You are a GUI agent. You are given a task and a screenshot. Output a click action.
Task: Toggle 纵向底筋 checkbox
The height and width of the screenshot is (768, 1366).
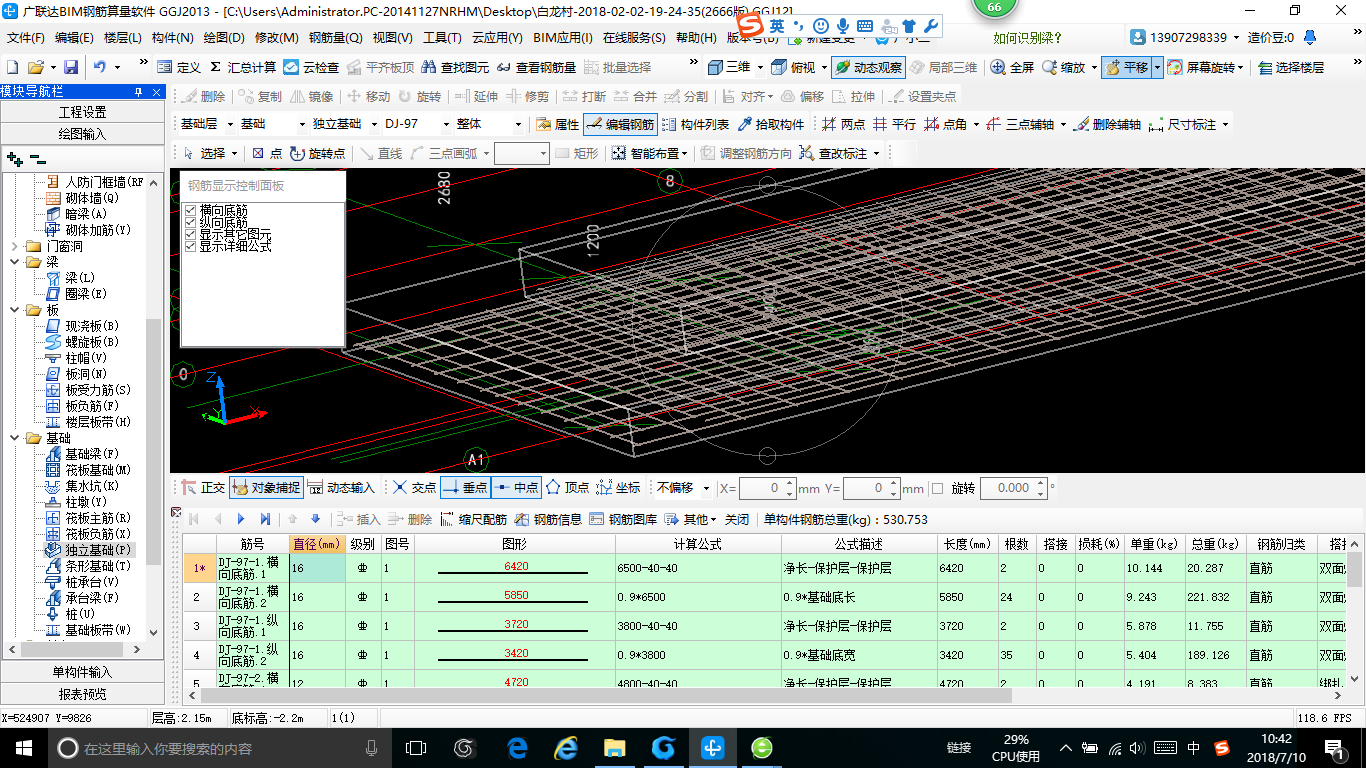pyautogui.click(x=191, y=222)
